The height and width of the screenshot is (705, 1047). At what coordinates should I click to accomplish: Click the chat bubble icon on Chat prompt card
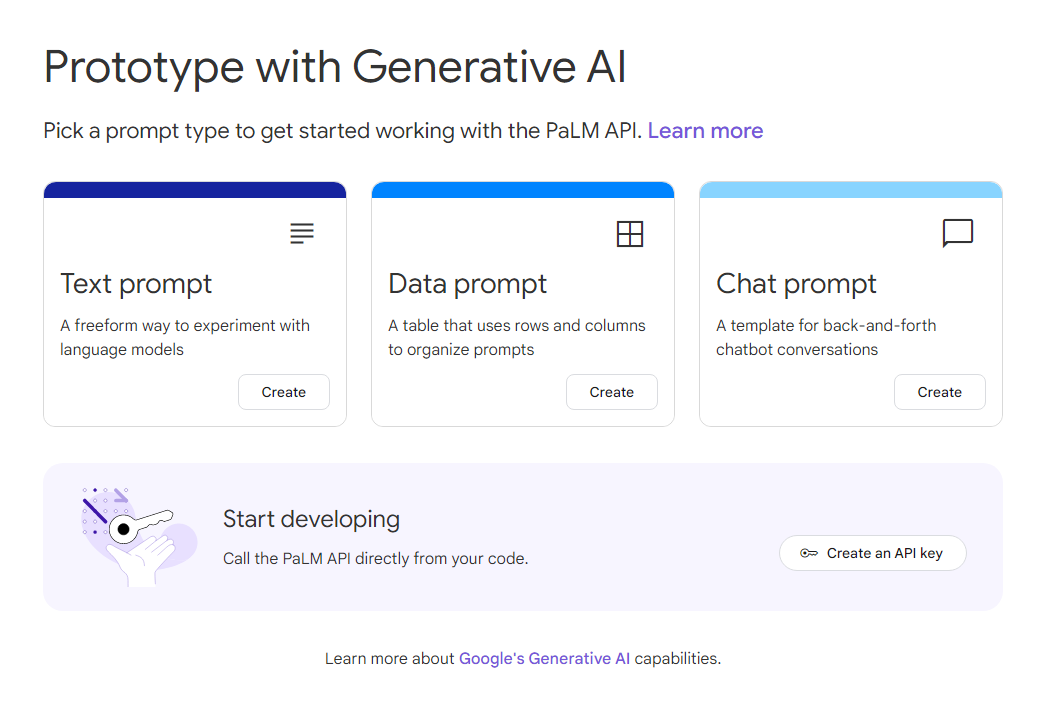pos(958,233)
